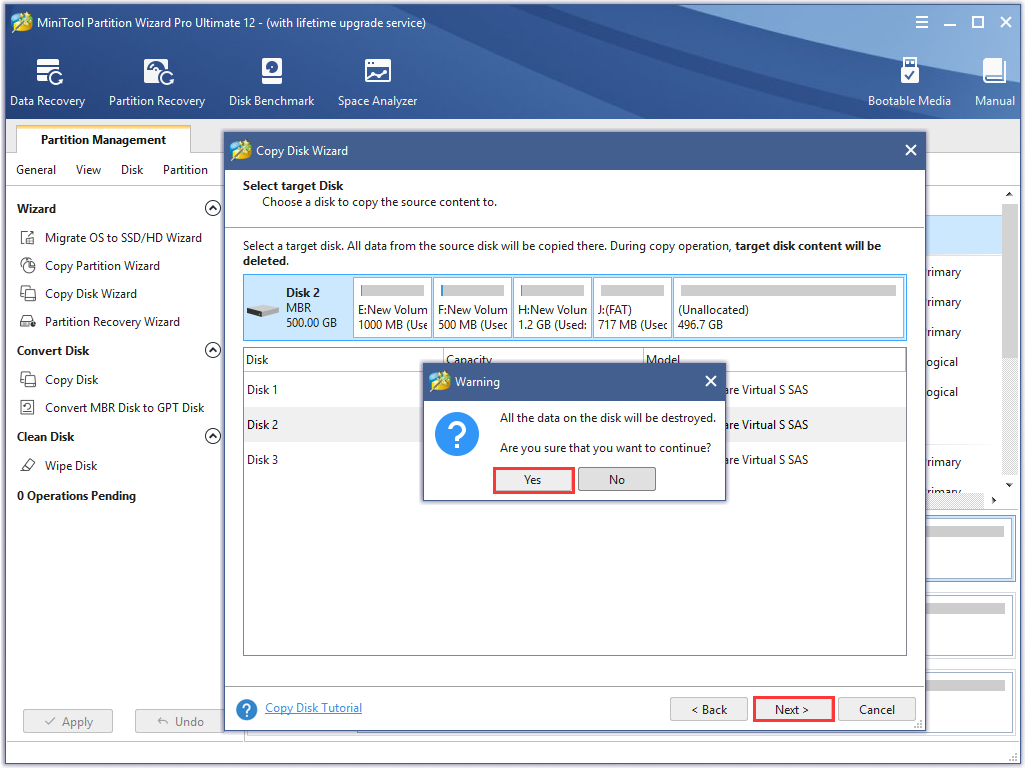
Task: Close the Warning dialog
Action: pos(711,381)
